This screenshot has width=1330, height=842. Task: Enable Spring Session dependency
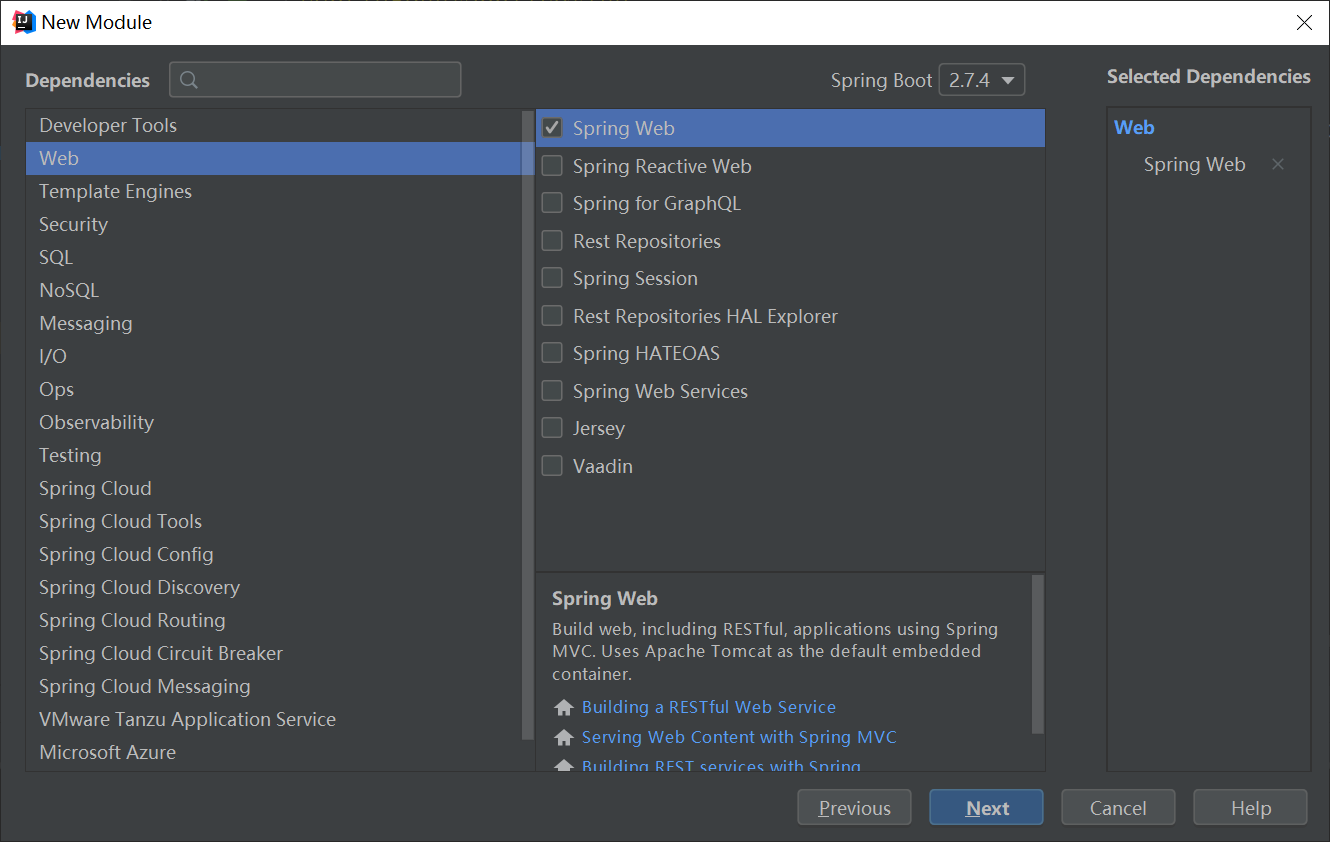552,278
